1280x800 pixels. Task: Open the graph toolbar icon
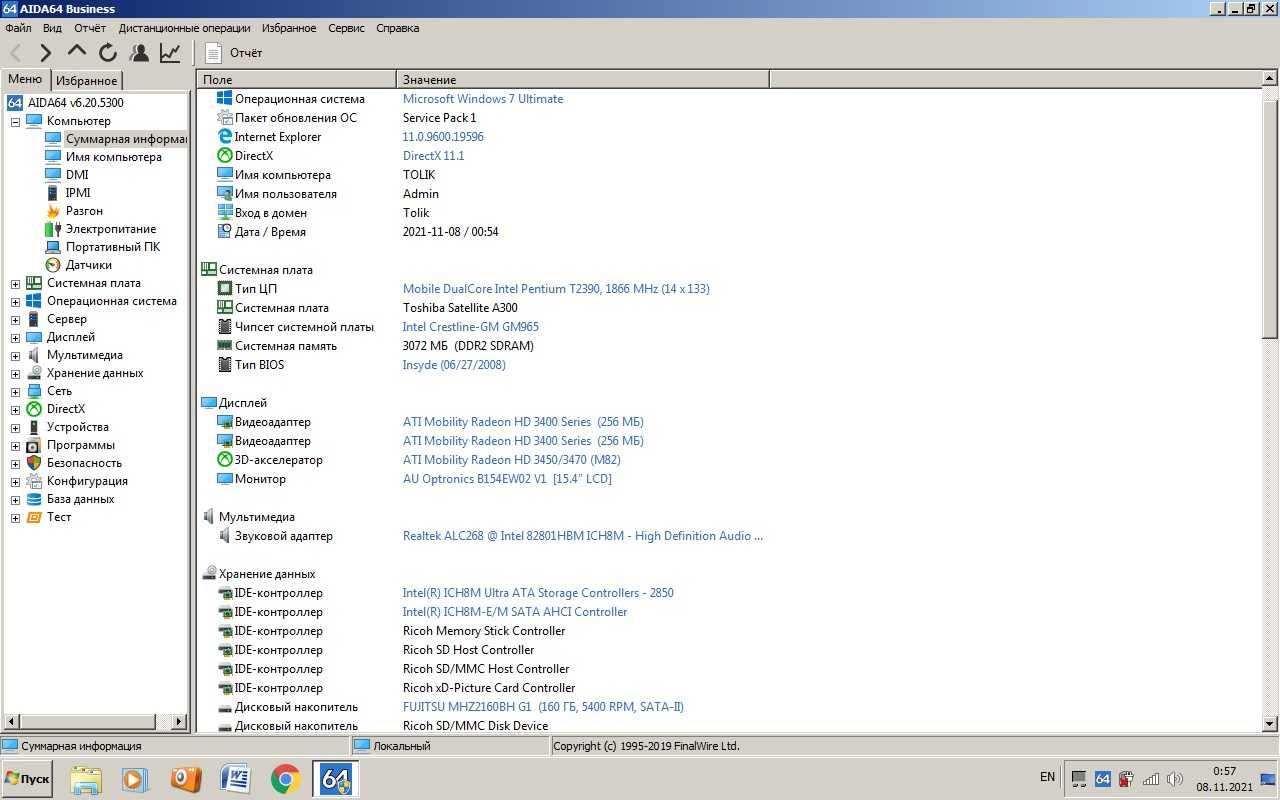pyautogui.click(x=170, y=52)
